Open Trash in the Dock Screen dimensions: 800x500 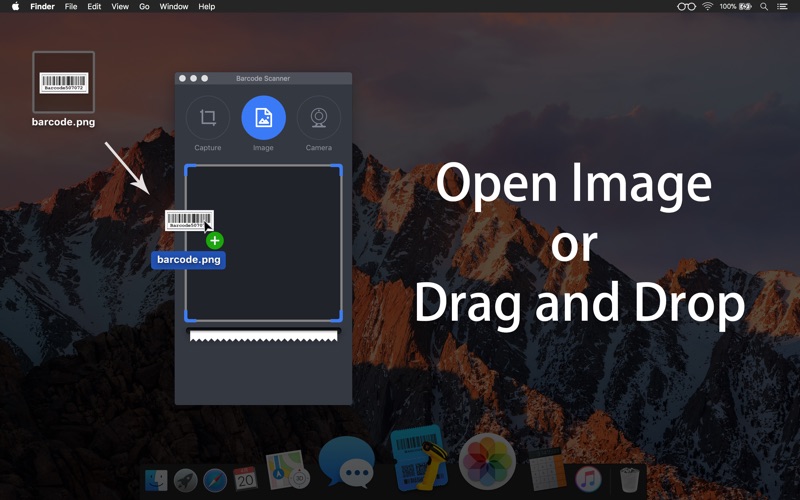coord(629,479)
